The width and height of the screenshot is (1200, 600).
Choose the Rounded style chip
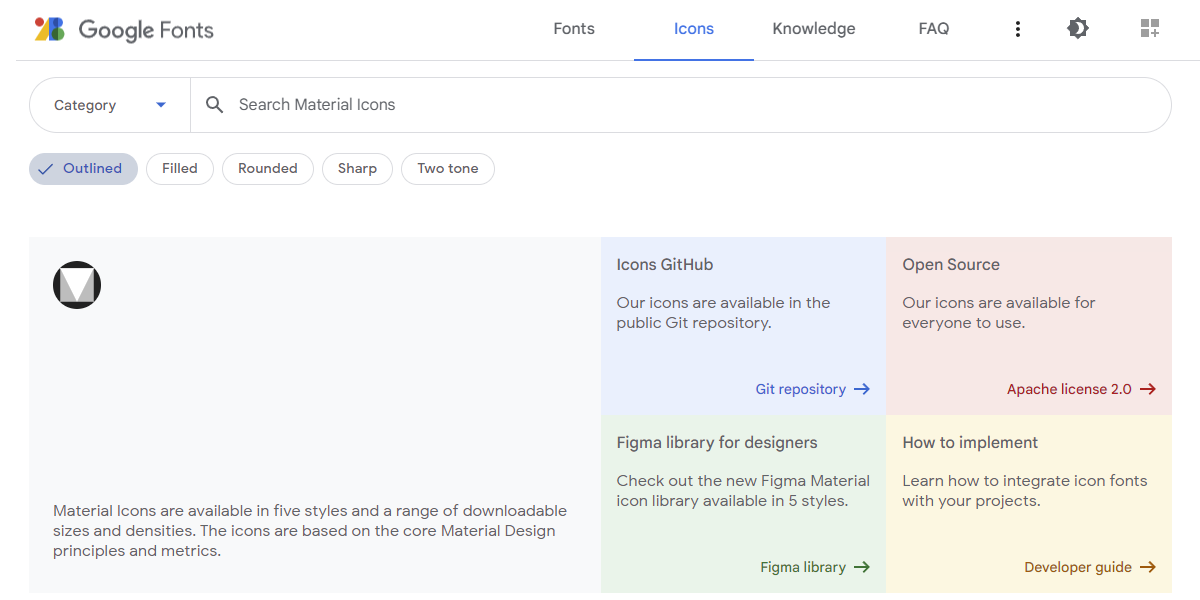click(x=268, y=169)
